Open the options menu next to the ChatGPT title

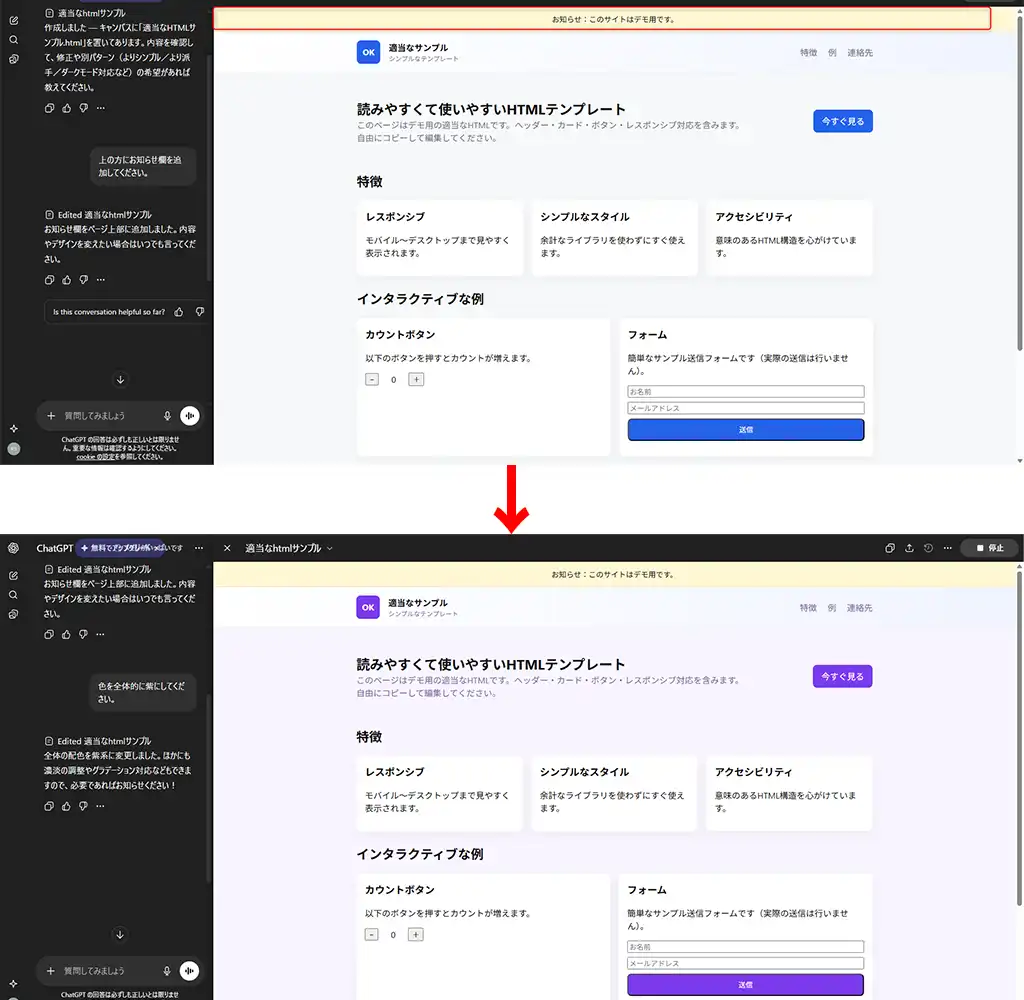click(x=199, y=548)
